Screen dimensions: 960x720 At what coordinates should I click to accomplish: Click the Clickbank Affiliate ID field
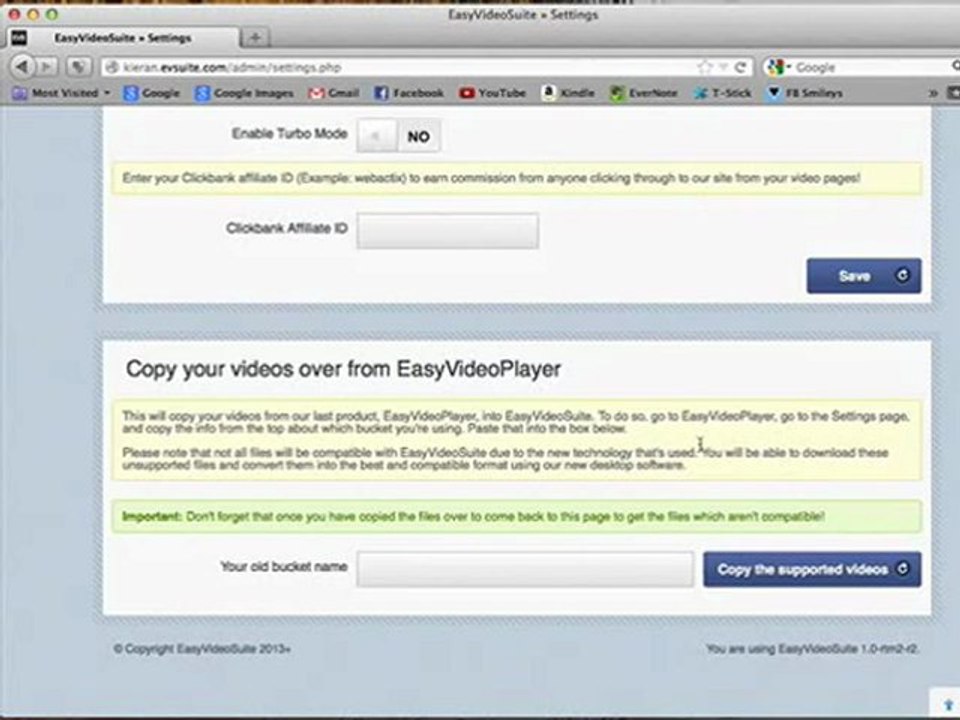[x=448, y=230]
